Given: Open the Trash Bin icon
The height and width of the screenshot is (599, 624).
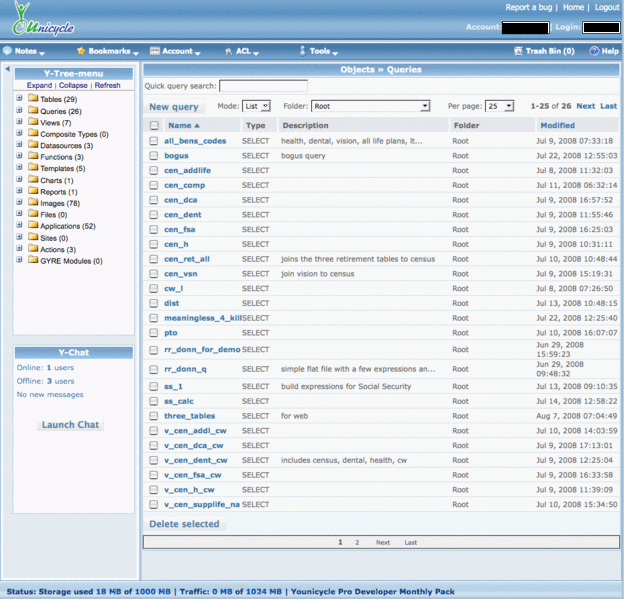Looking at the screenshot, I should pyautogui.click(x=518, y=50).
